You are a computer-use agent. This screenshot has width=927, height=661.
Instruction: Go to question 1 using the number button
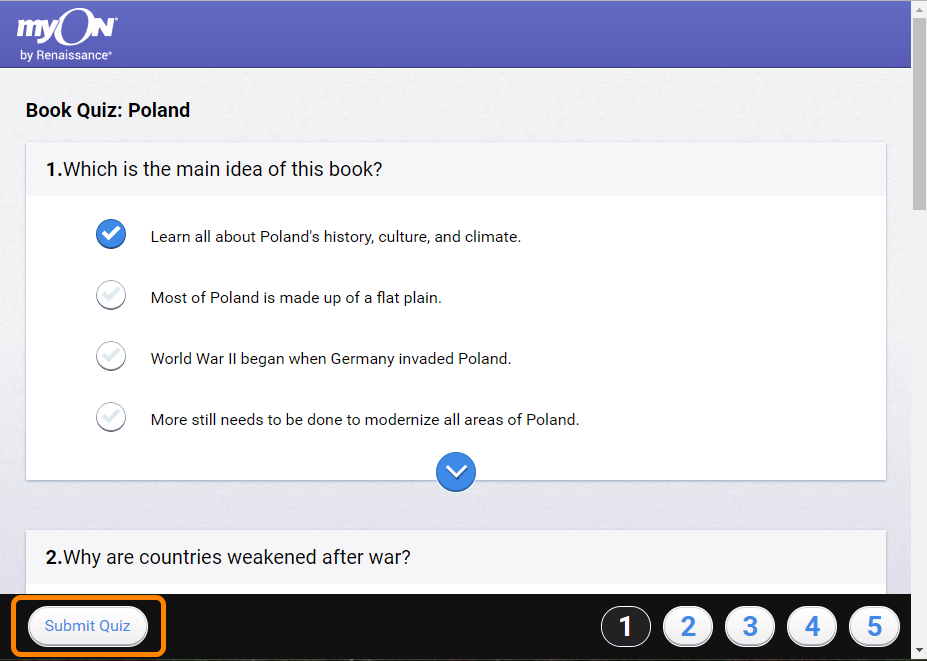(x=626, y=627)
